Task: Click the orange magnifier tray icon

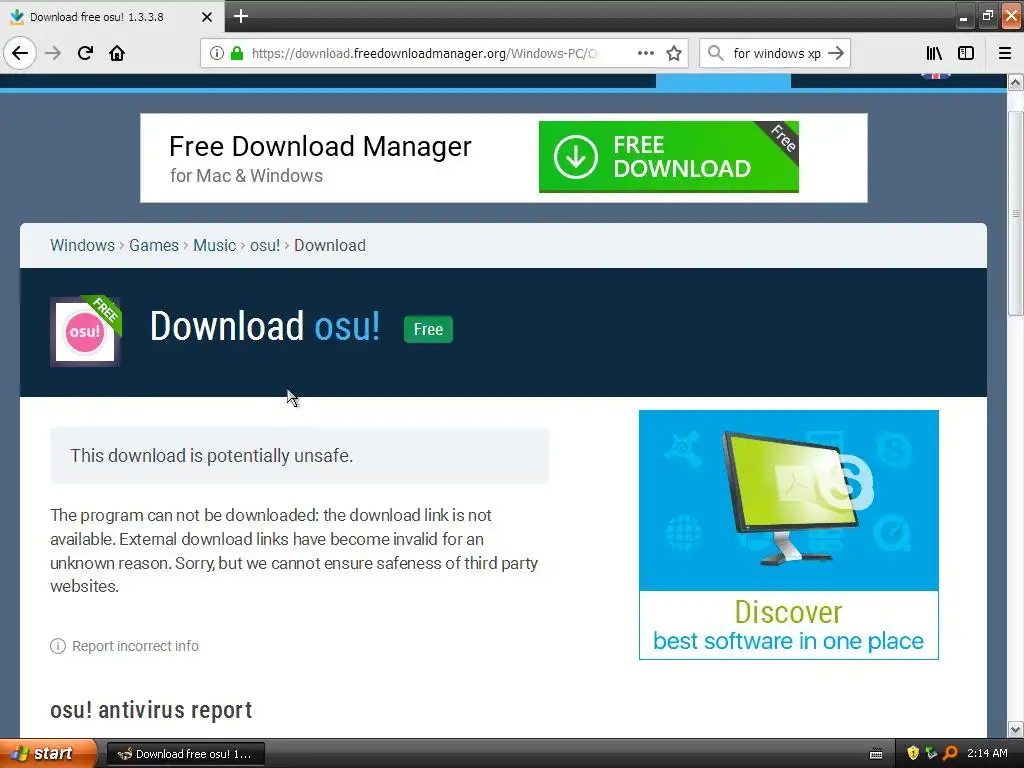Action: pos(950,754)
